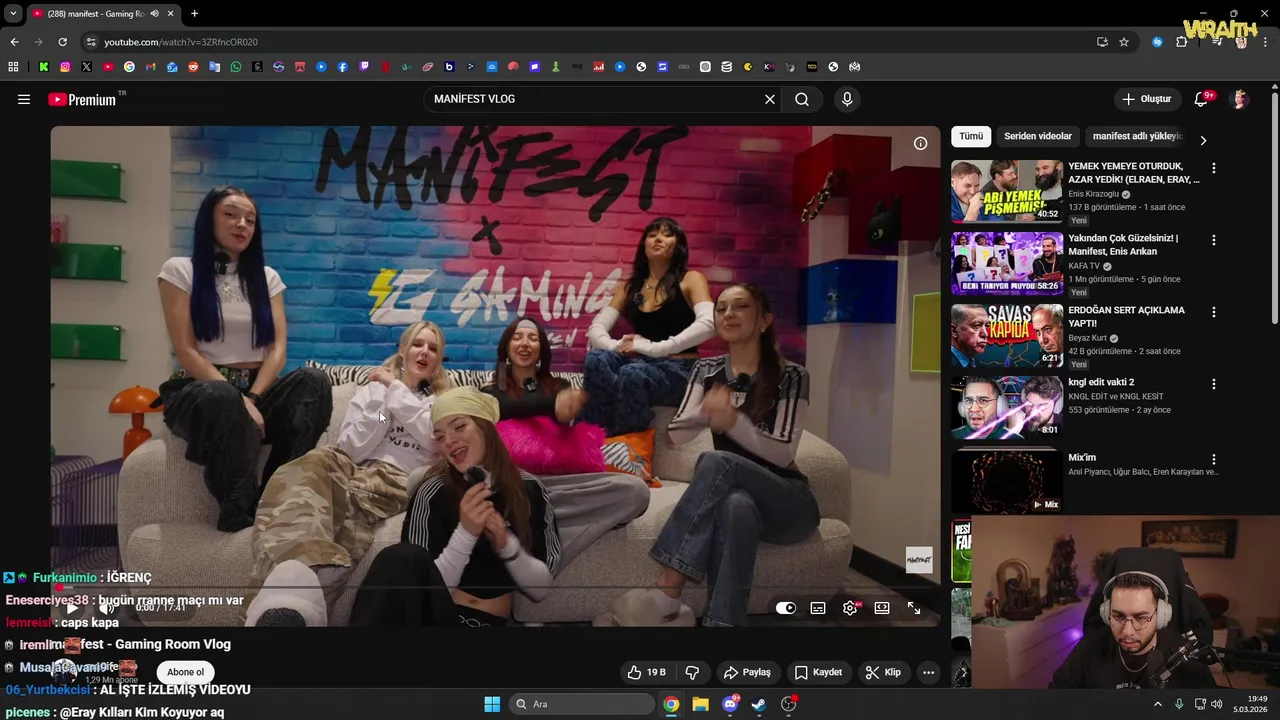Viewport: 1280px width, 720px height.
Task: Click the browser address bar URL
Action: pyautogui.click(x=181, y=42)
